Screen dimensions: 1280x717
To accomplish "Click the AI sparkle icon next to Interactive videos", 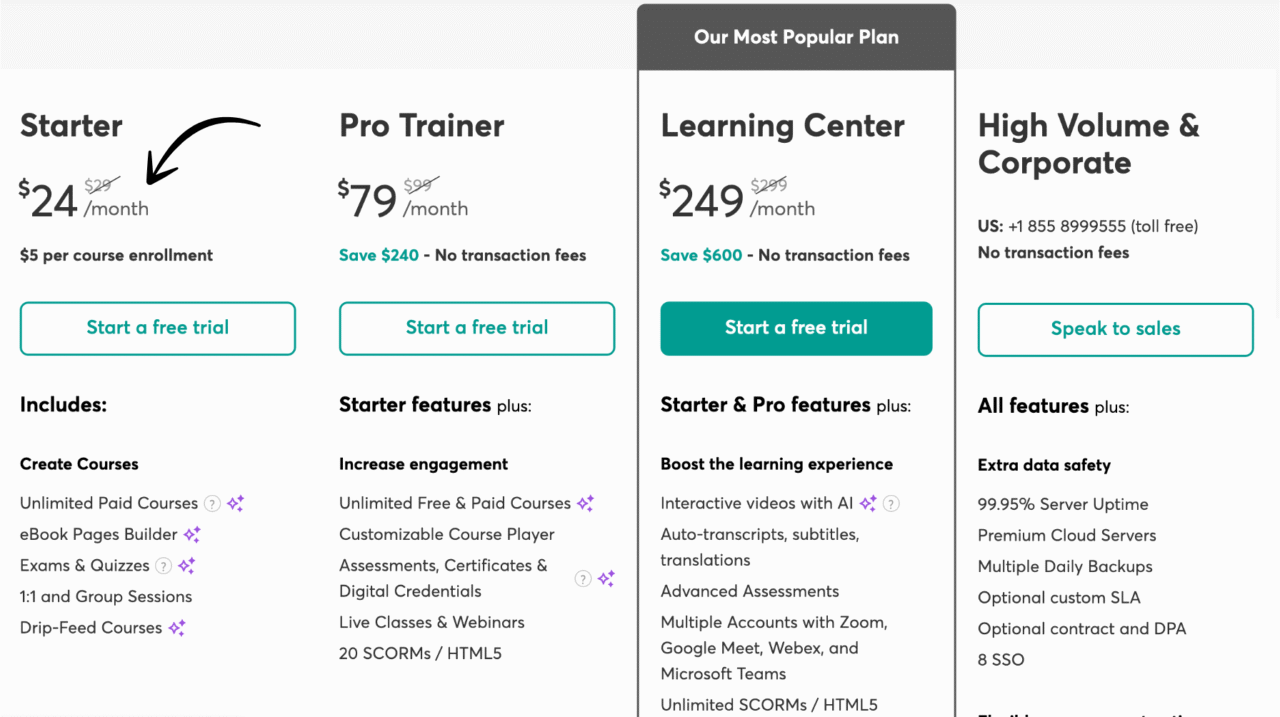I will click(866, 503).
